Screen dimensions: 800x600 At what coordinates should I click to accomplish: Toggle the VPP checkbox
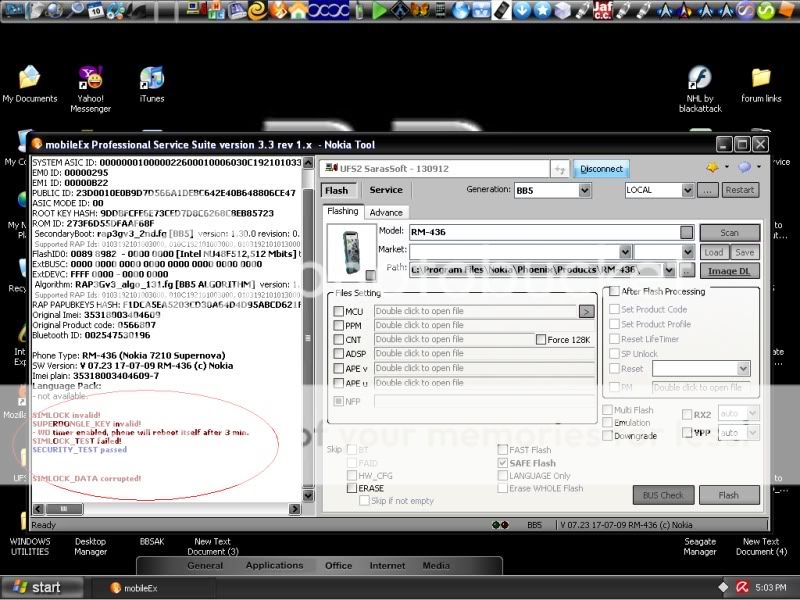tap(687, 433)
